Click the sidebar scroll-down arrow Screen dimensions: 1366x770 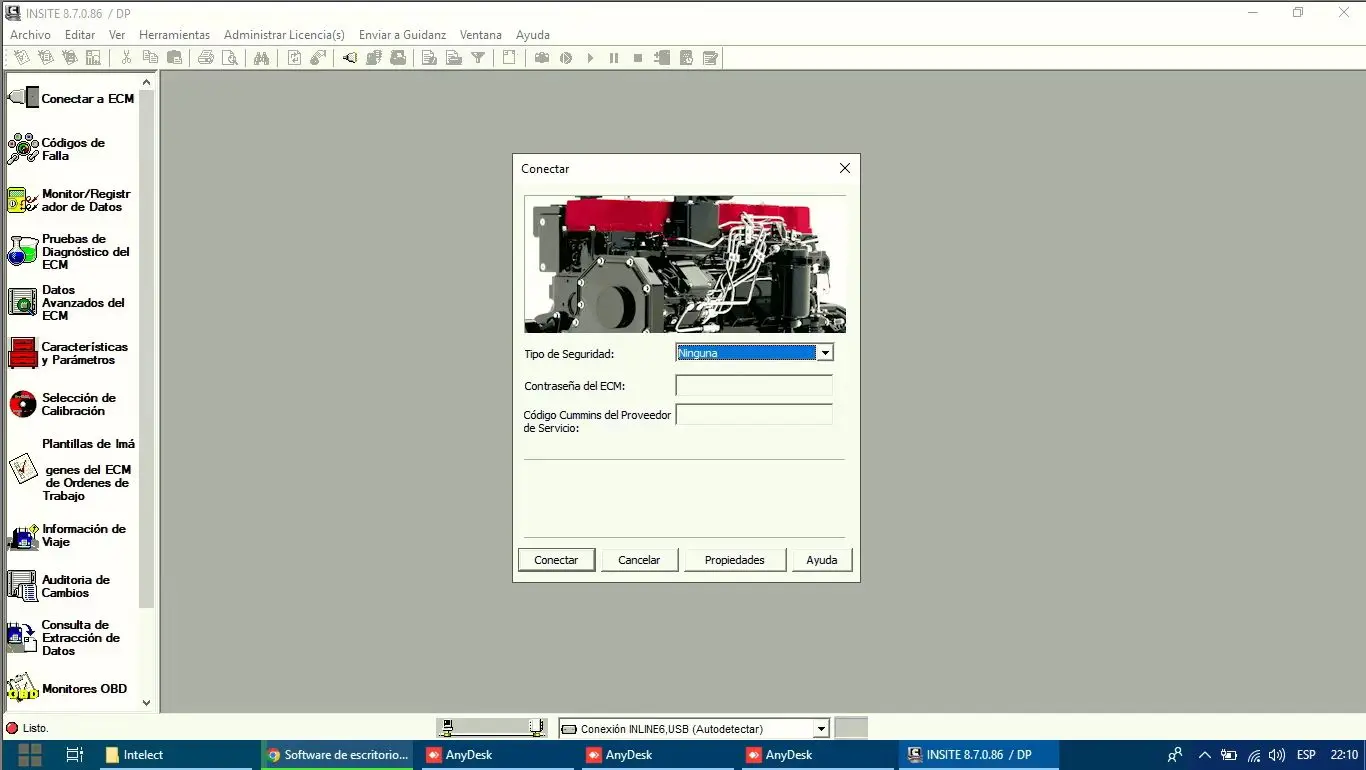[x=147, y=702]
